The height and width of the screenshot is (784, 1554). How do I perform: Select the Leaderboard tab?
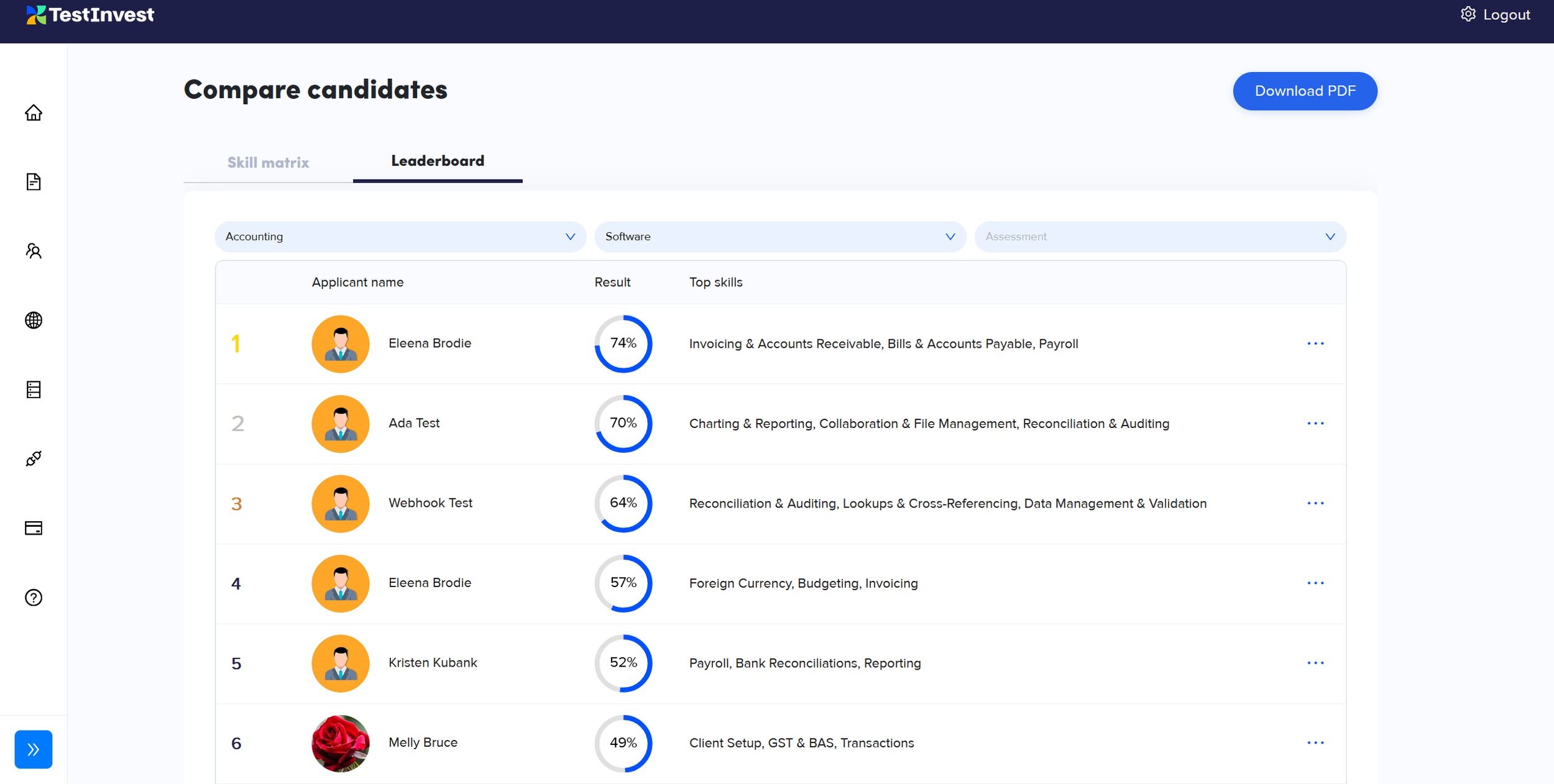pyautogui.click(x=438, y=161)
